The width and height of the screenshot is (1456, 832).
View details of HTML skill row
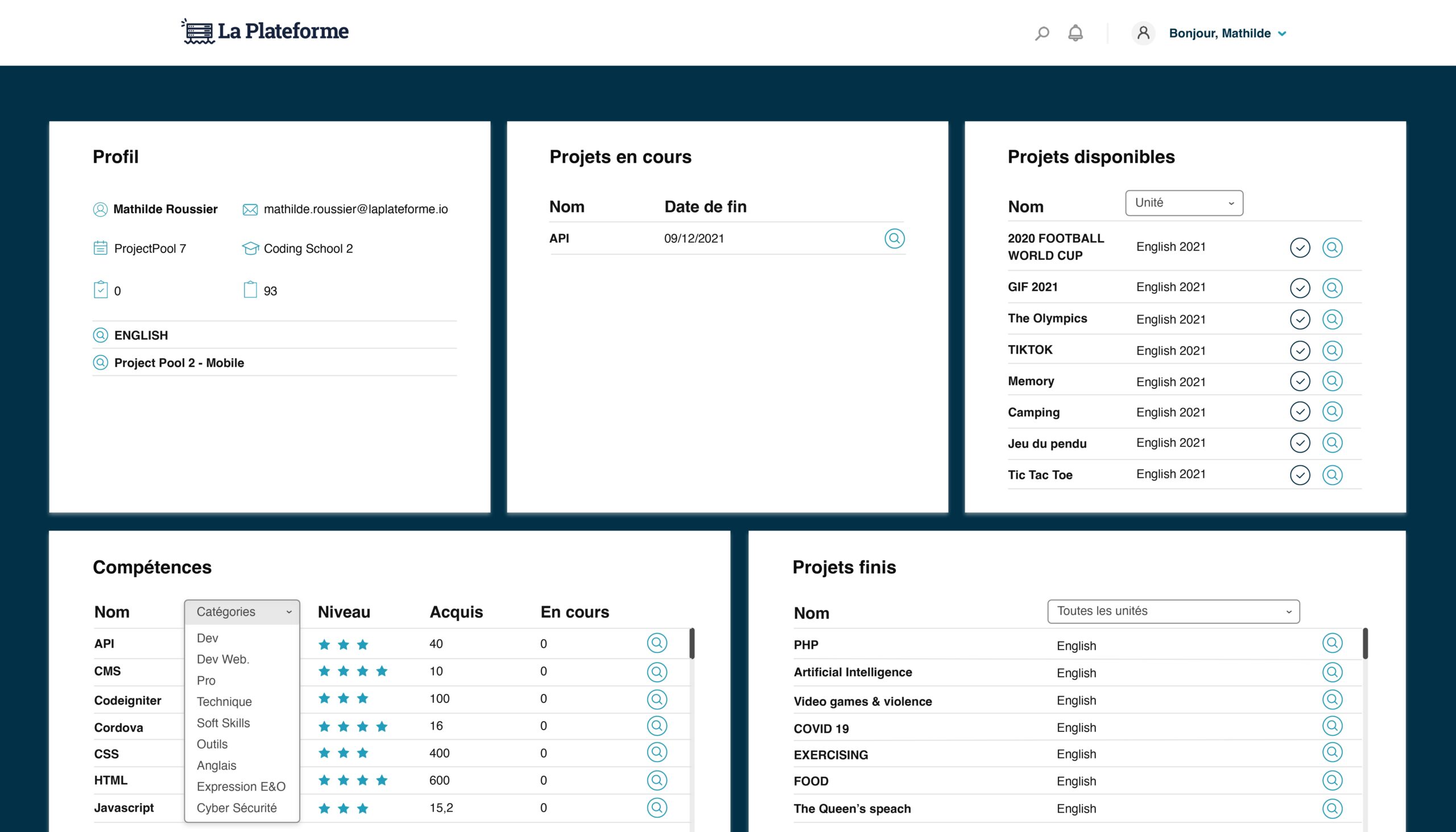656,780
